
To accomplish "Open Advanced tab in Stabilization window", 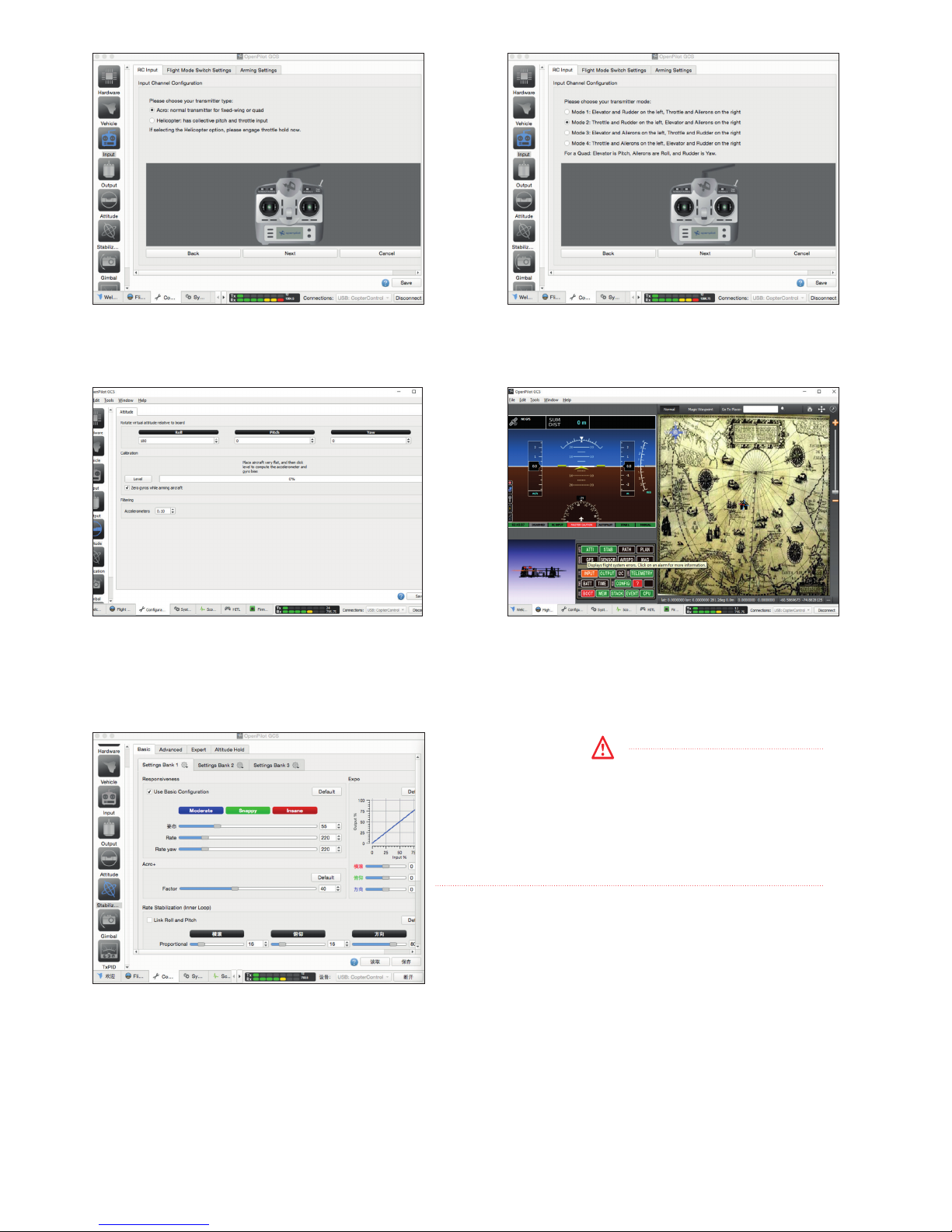I will tap(171, 750).
